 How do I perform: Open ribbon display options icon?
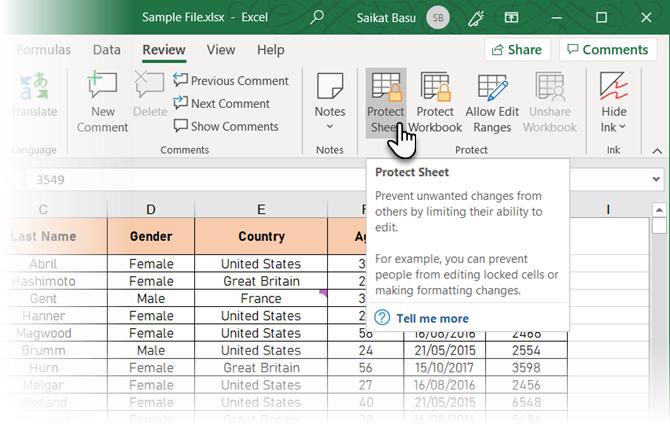coord(510,17)
